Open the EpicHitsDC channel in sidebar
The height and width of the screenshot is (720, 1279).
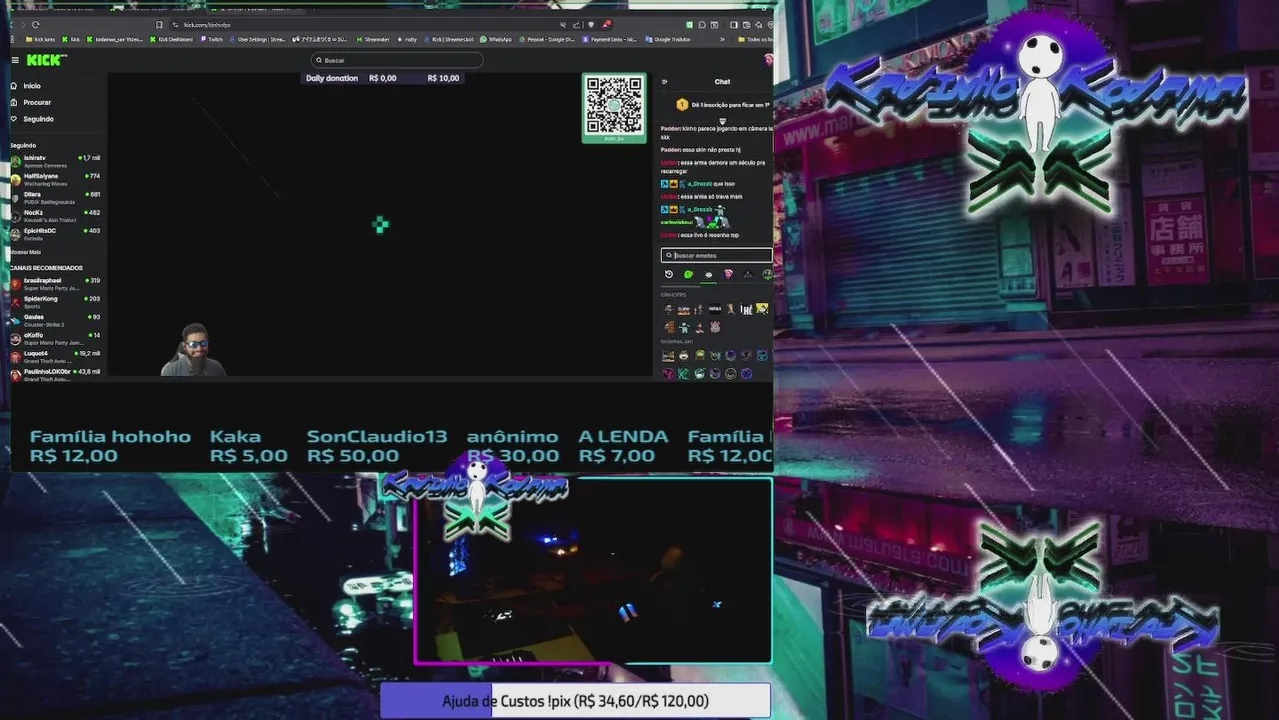(55, 233)
